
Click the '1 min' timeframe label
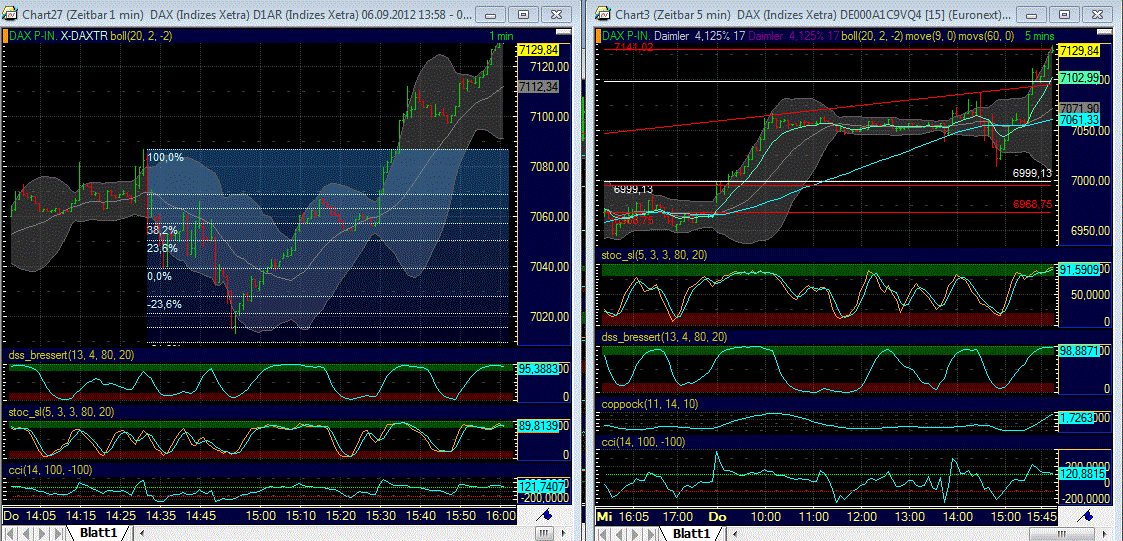(x=501, y=35)
